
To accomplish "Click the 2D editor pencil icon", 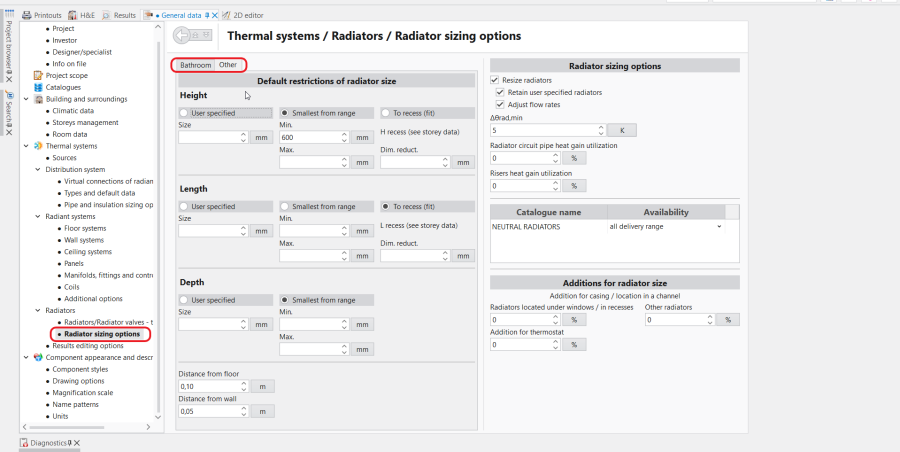I will (226, 16).
